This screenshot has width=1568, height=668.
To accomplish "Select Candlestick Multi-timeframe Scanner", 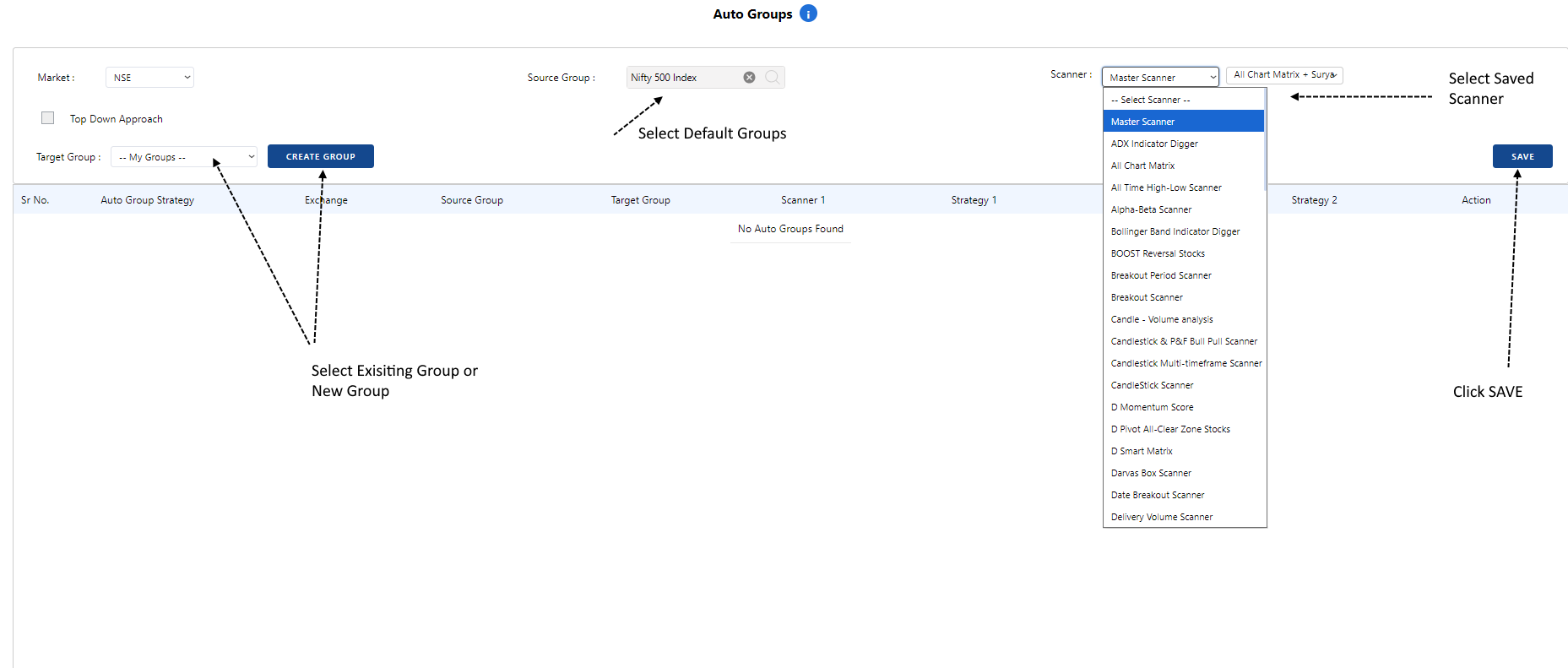I will click(x=1184, y=363).
